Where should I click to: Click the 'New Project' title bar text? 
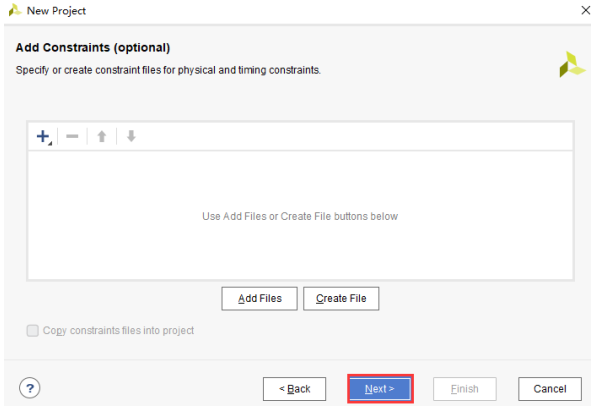pyautogui.click(x=56, y=10)
